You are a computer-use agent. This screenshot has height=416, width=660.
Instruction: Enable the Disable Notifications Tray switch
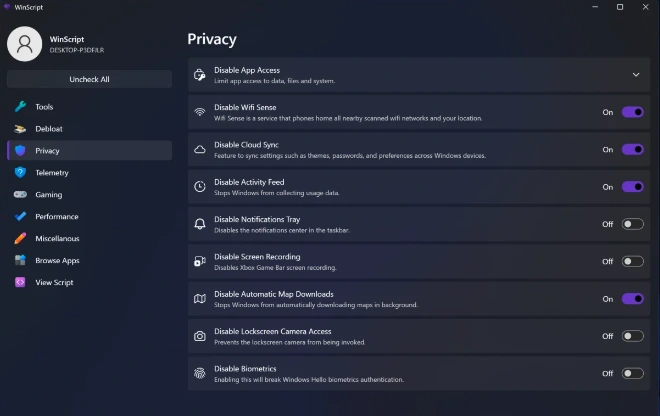pos(632,224)
